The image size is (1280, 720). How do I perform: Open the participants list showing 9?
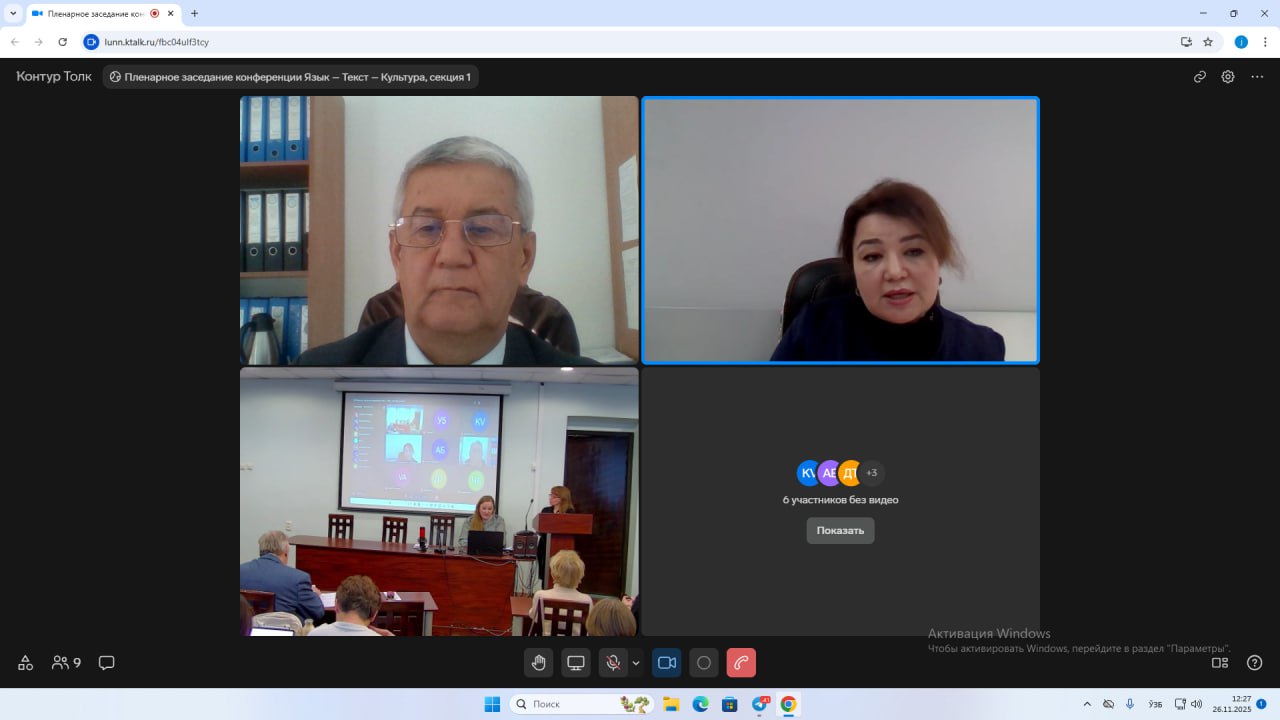tap(67, 663)
